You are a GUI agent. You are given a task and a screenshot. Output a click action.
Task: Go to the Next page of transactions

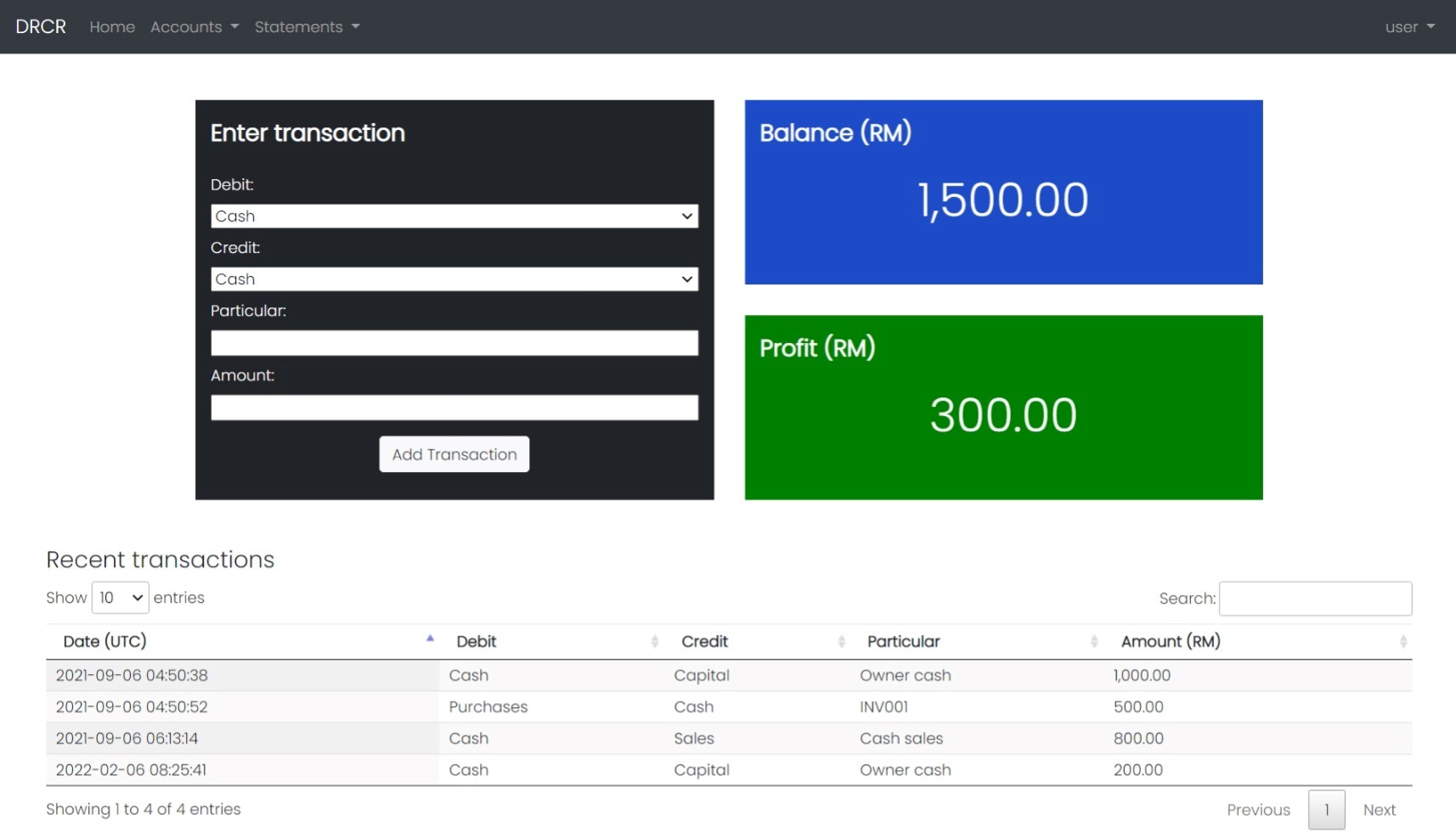coord(1379,810)
